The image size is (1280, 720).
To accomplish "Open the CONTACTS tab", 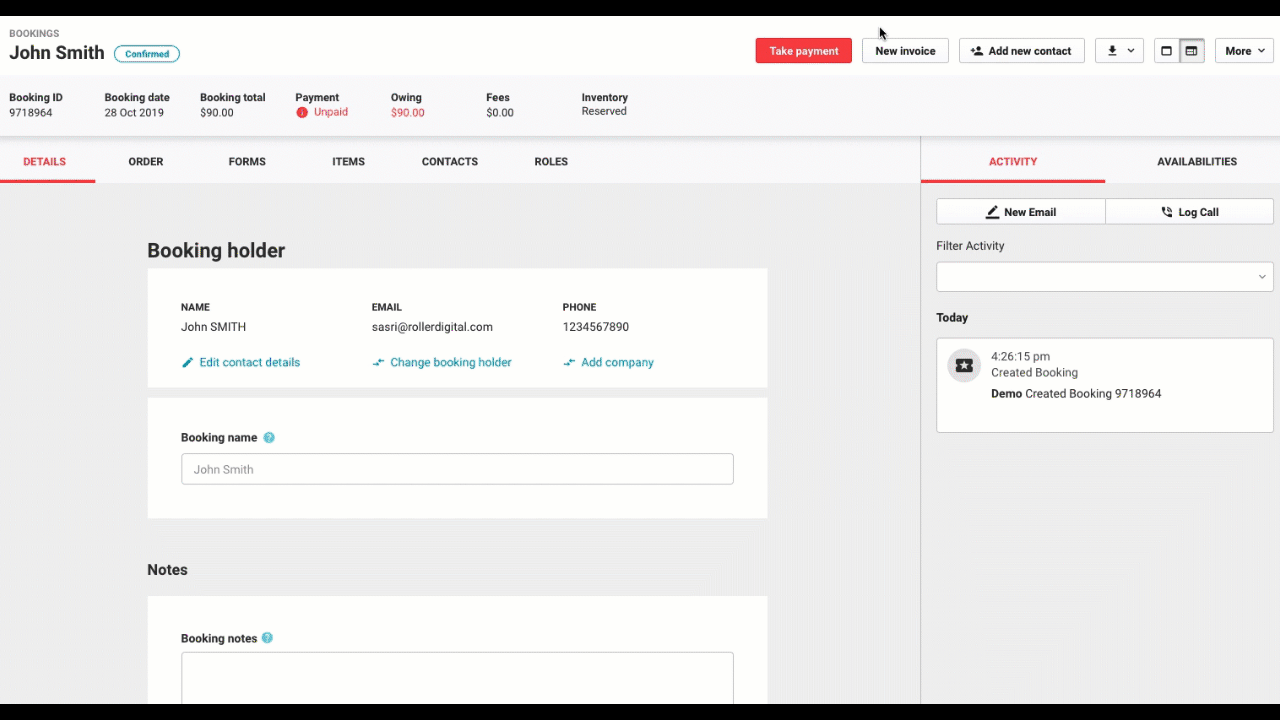I will click(x=450, y=161).
